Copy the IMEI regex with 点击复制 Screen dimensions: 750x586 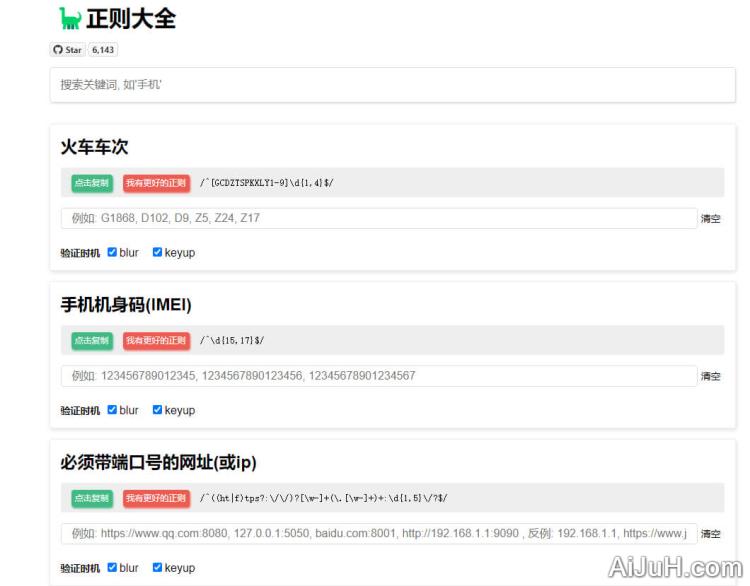click(92, 341)
